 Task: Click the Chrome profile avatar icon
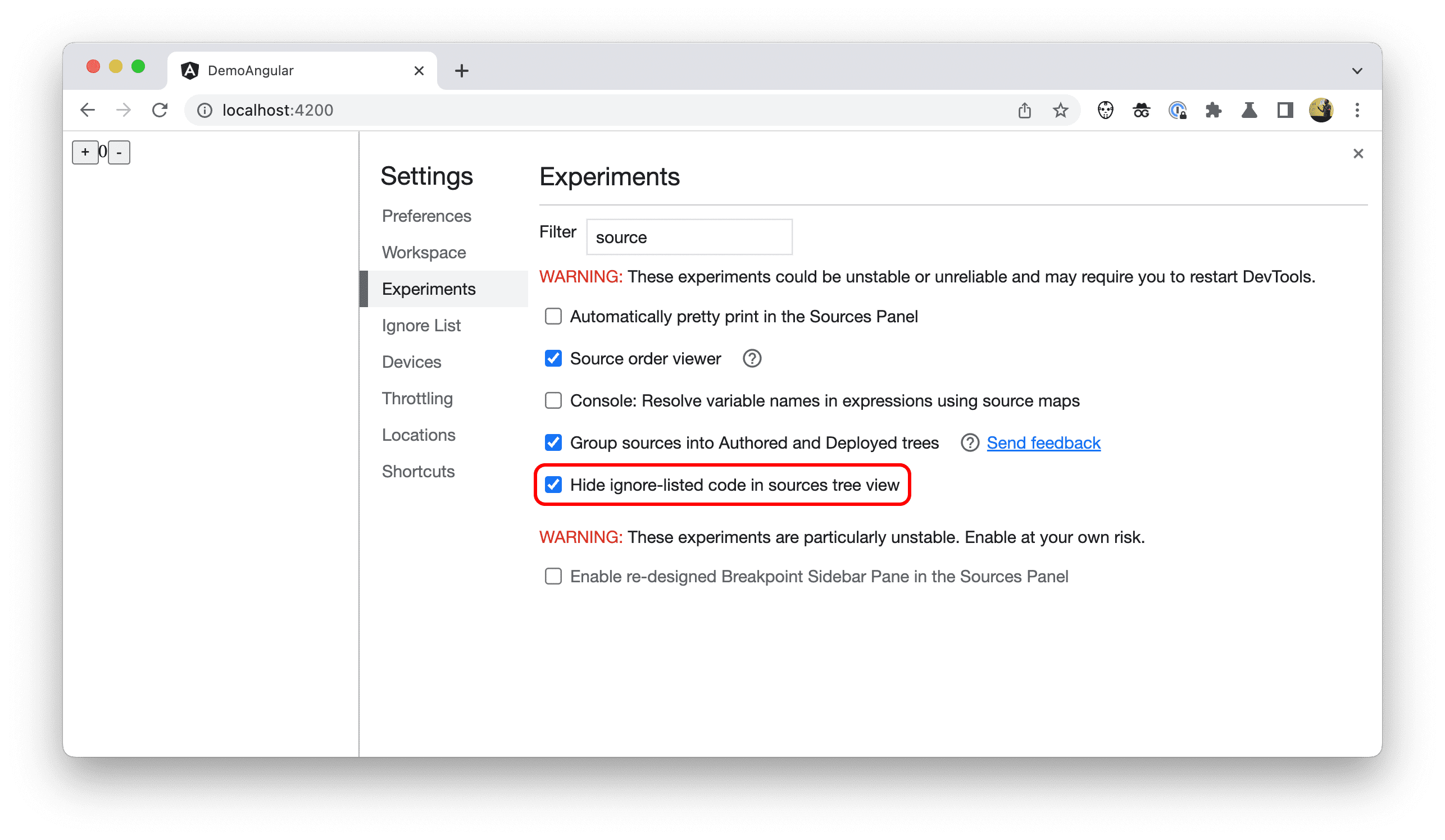[1320, 110]
